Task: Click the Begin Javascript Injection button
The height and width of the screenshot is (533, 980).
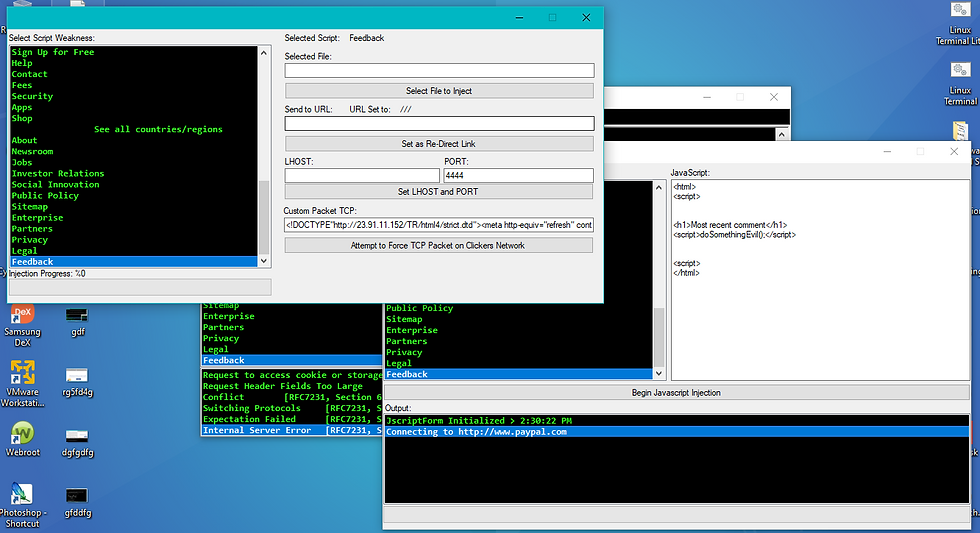Action: pos(676,393)
